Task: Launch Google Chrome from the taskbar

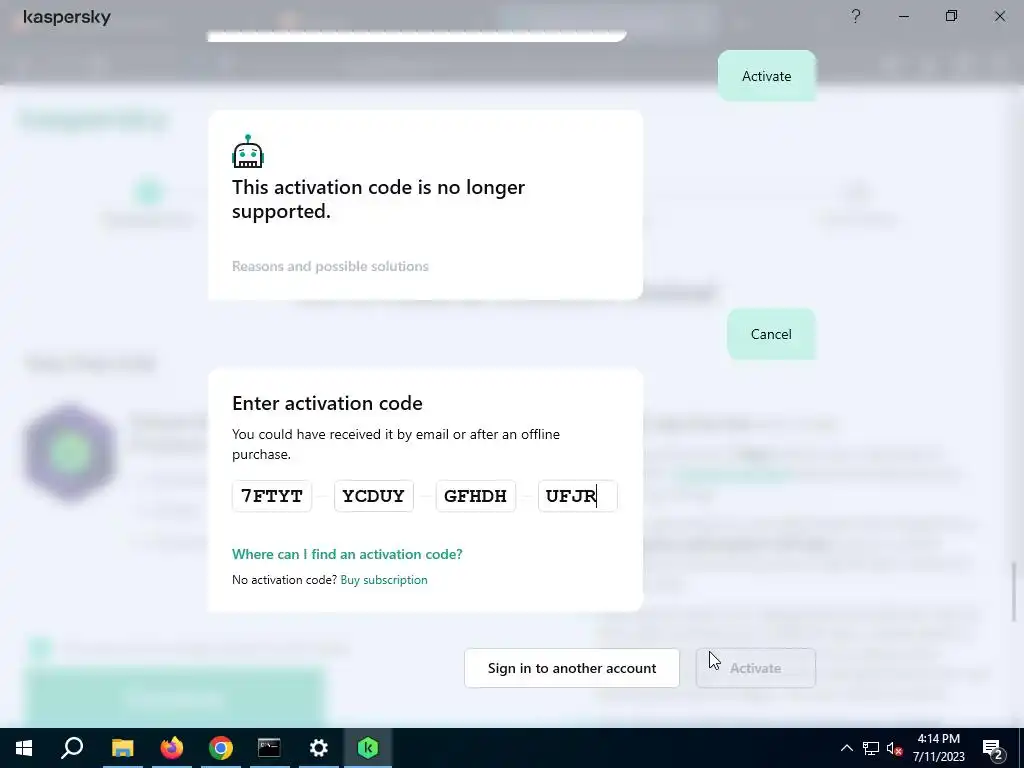Action: click(221, 748)
